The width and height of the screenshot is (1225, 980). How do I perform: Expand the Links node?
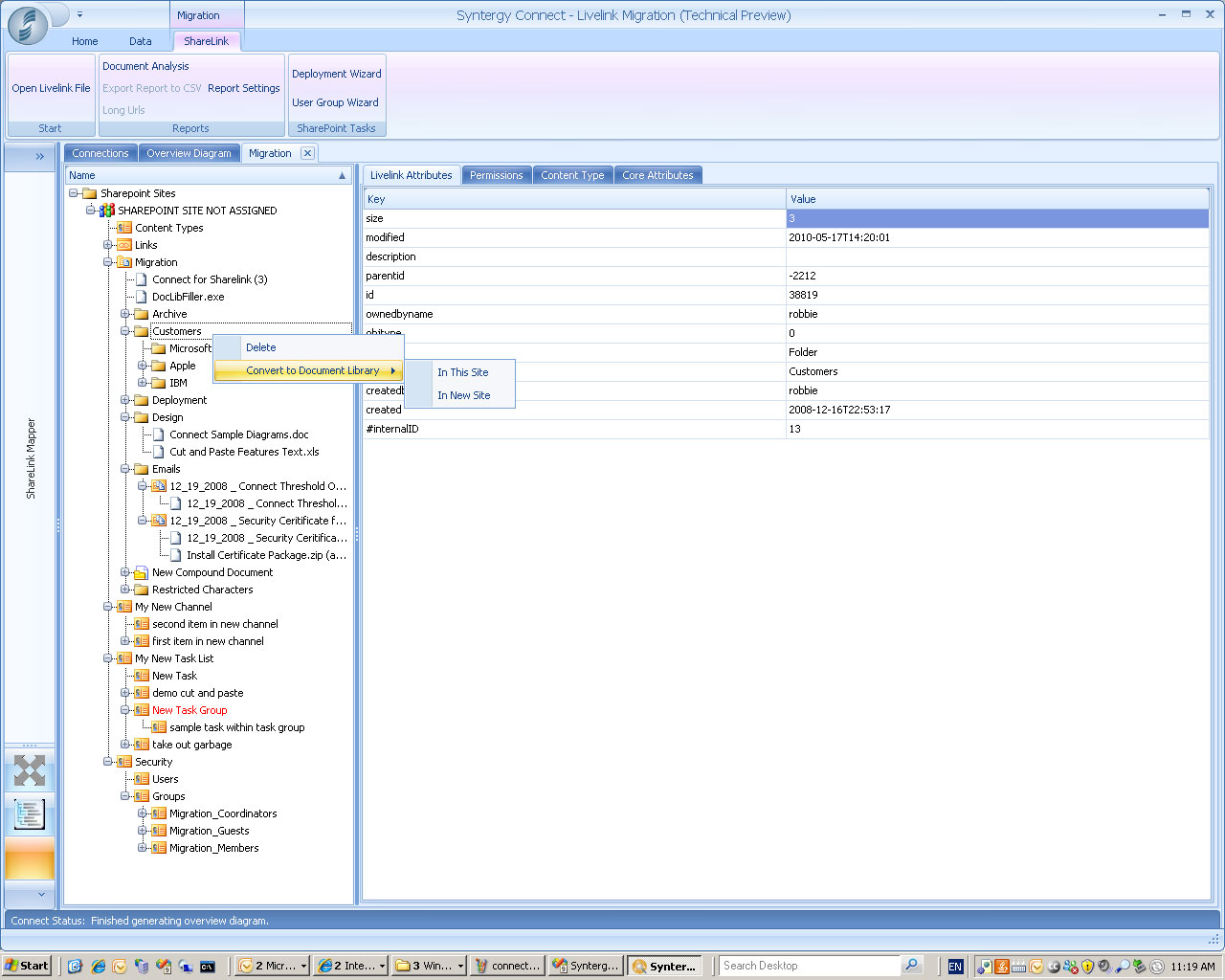[x=108, y=245]
